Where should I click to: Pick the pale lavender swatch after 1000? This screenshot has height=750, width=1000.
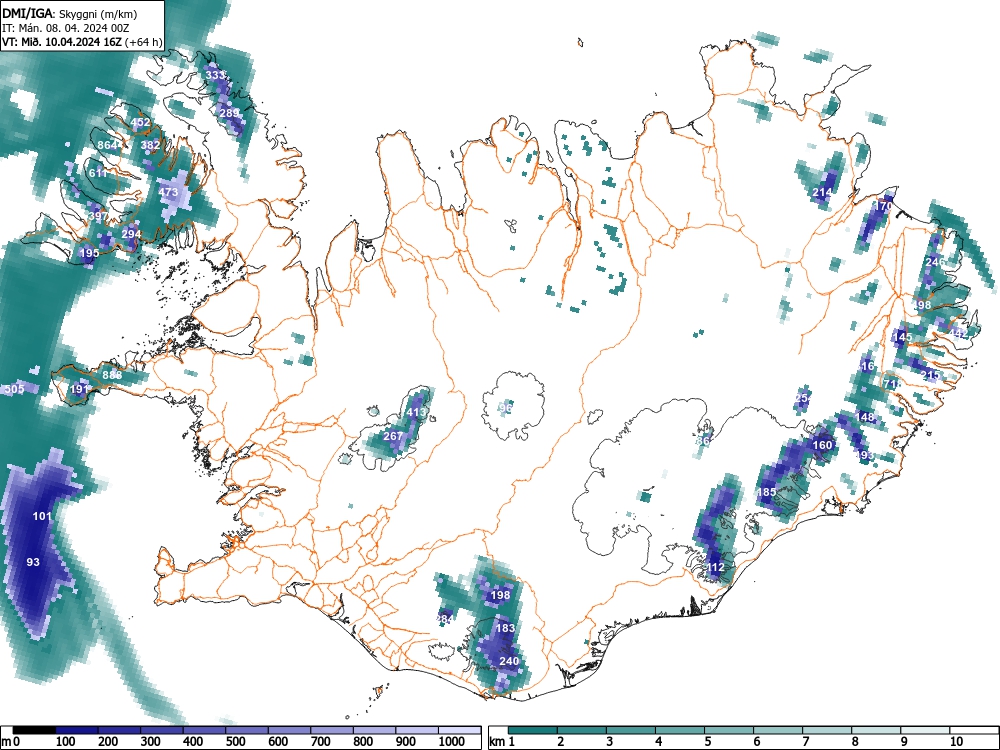[x=460, y=730]
